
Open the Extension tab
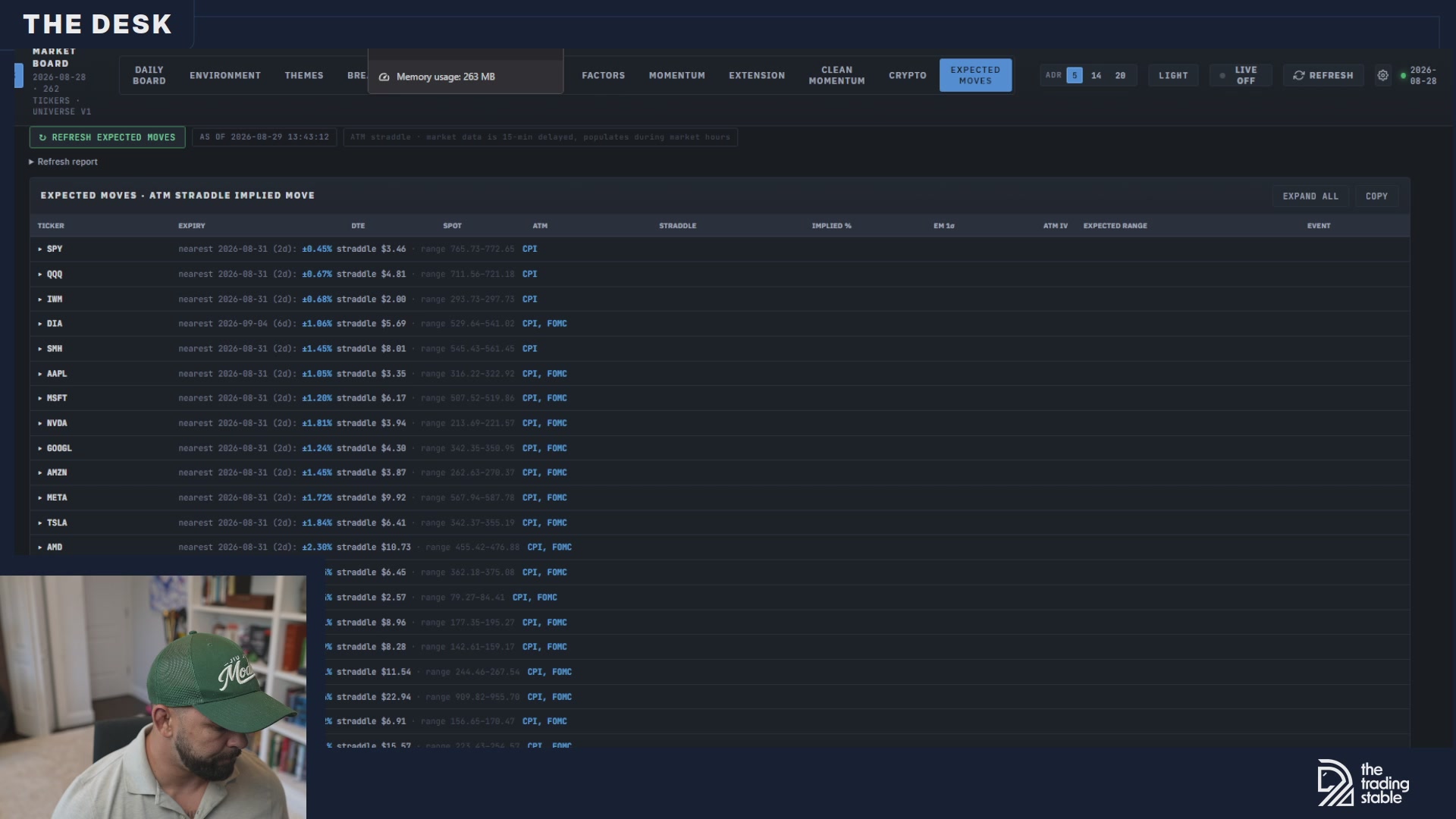pyautogui.click(x=756, y=75)
